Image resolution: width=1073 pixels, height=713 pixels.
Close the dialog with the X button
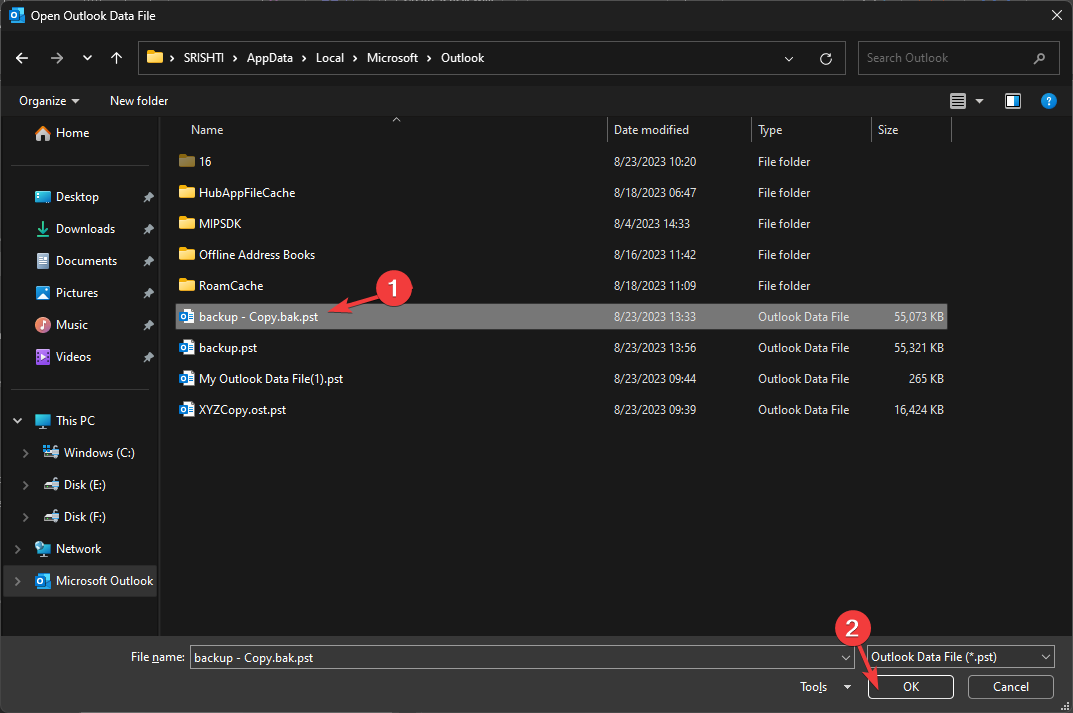click(1057, 15)
